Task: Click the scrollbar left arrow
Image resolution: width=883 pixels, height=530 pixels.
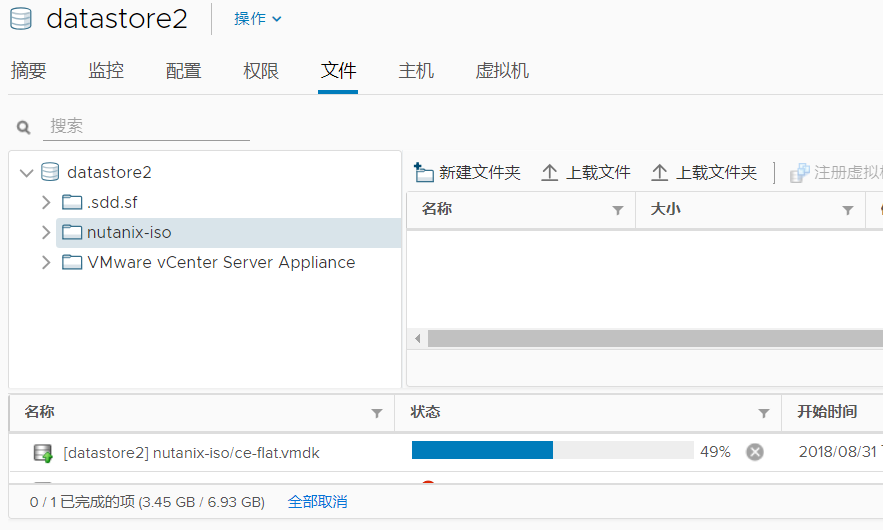Action: point(417,339)
